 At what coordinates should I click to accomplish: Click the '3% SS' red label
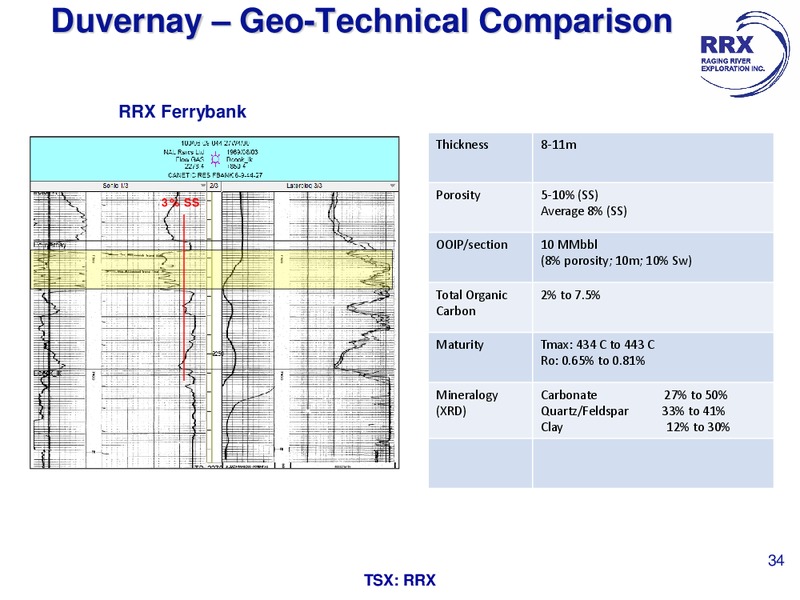click(x=181, y=203)
